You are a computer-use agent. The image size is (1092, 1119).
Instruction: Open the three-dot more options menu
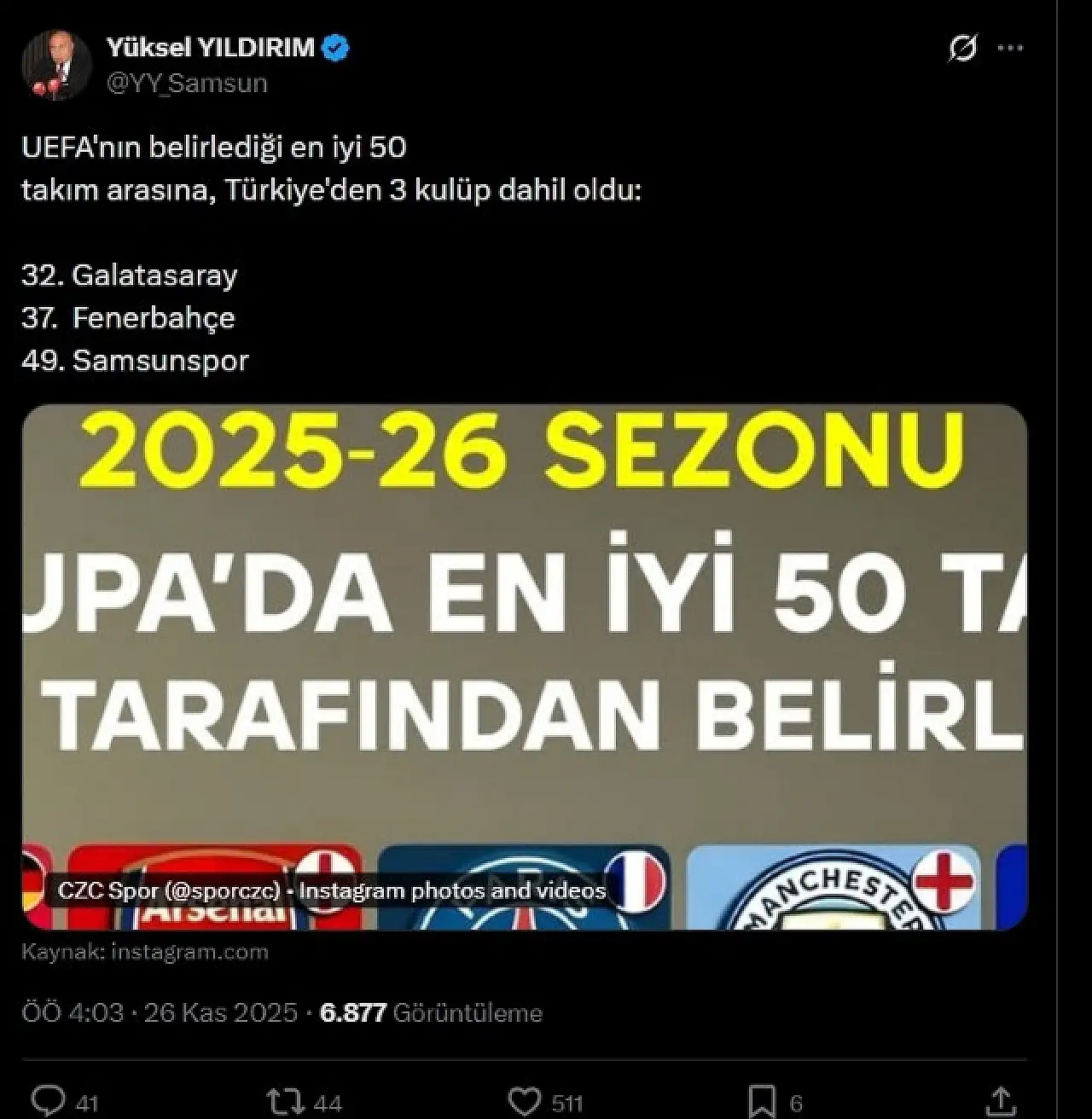(1010, 49)
